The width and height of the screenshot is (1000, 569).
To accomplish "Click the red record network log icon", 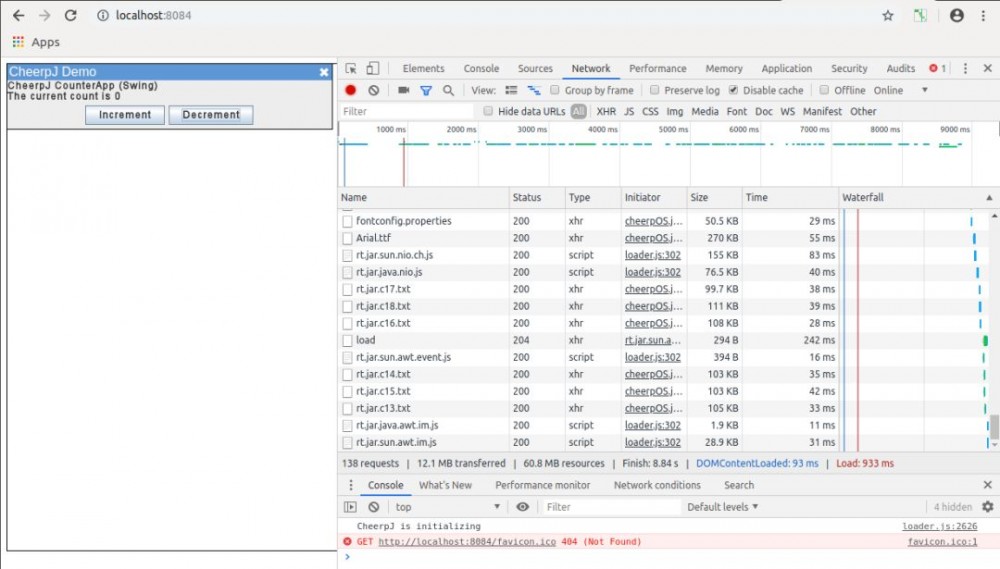I will (x=351, y=90).
